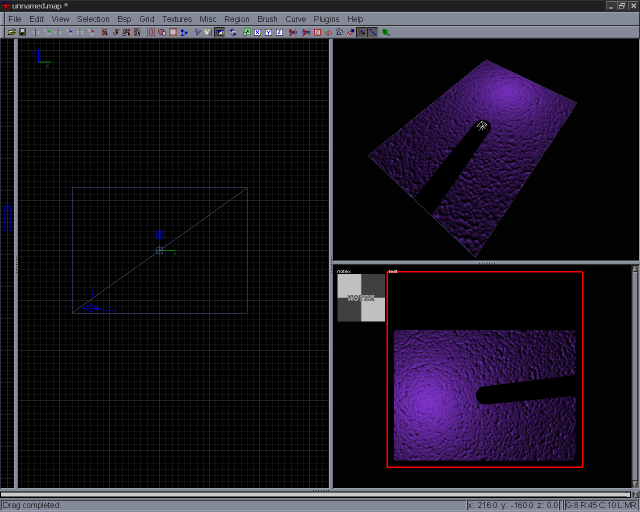The height and width of the screenshot is (512, 640).
Task: Click the Save map floppy icon
Action: [x=22, y=32]
